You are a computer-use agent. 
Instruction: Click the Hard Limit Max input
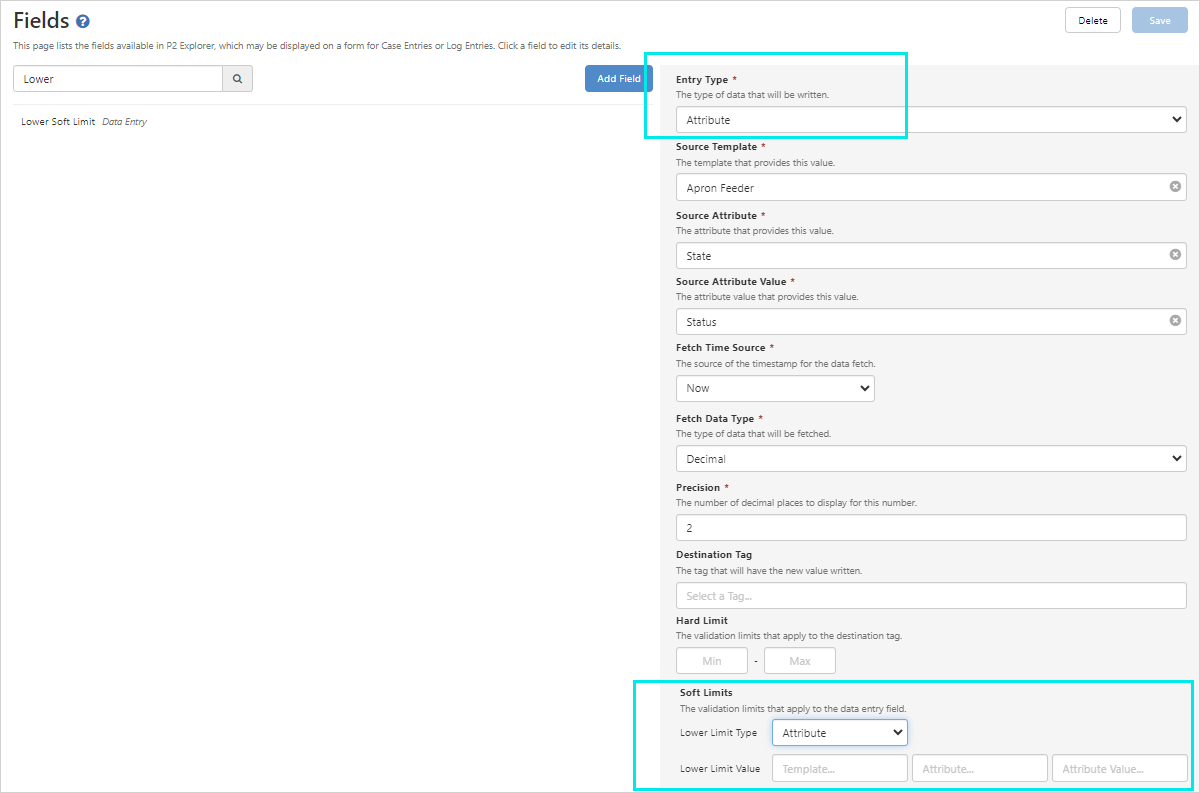[x=799, y=661]
